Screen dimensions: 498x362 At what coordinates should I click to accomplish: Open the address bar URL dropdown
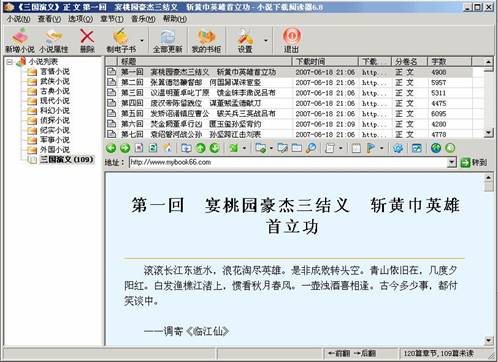pos(451,162)
